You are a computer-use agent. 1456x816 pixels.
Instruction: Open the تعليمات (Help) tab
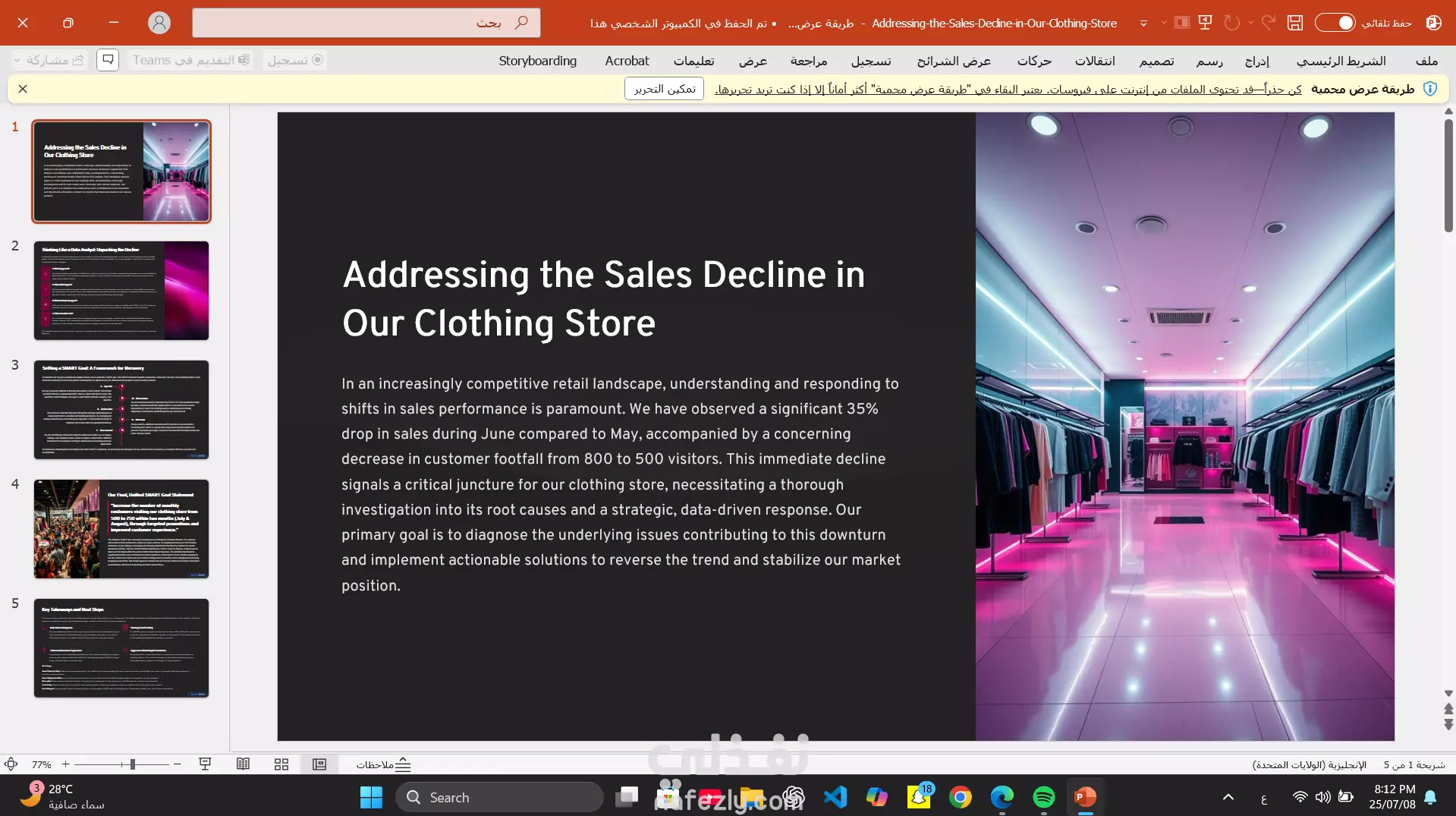click(x=693, y=61)
